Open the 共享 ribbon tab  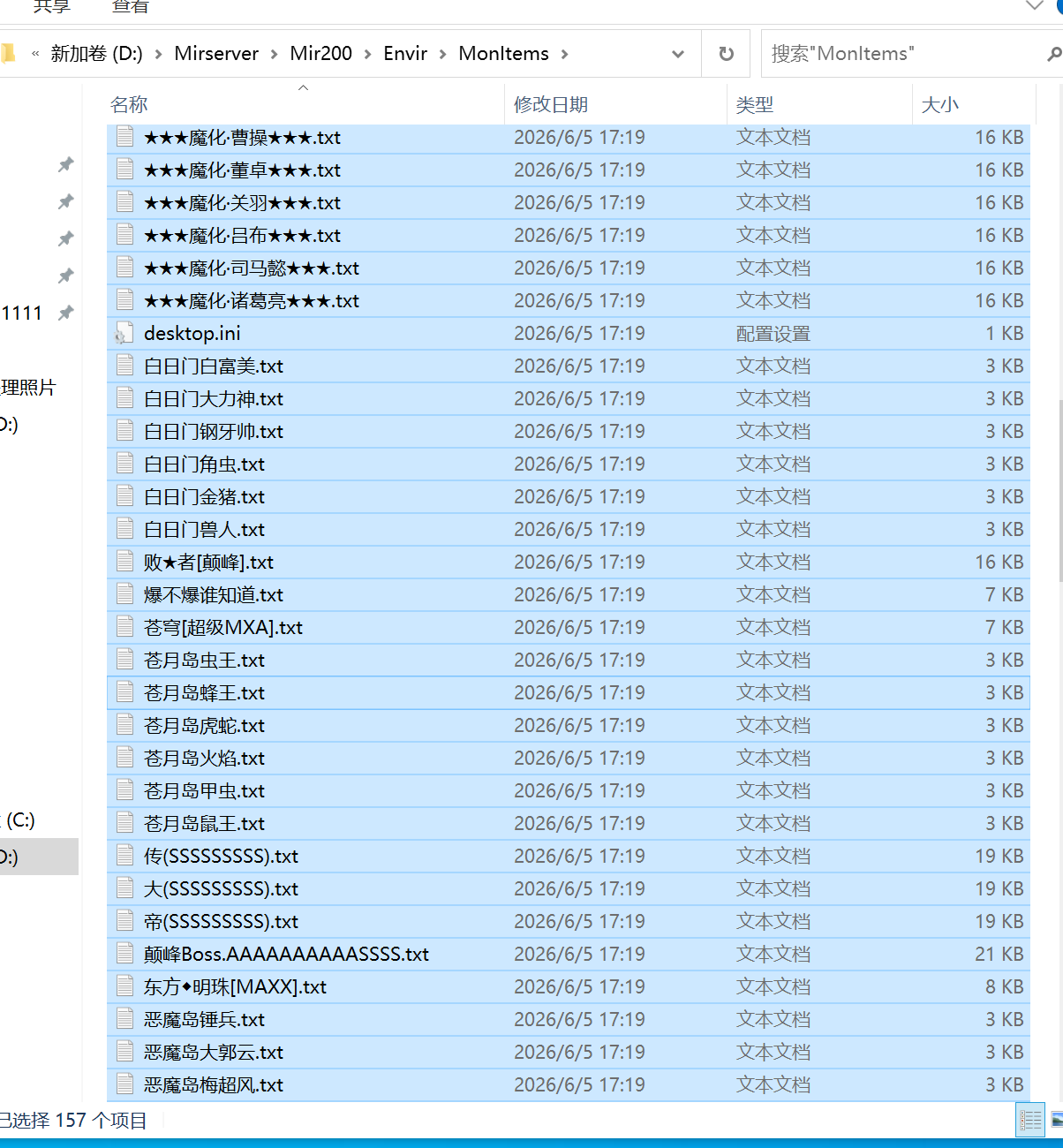pos(51,6)
